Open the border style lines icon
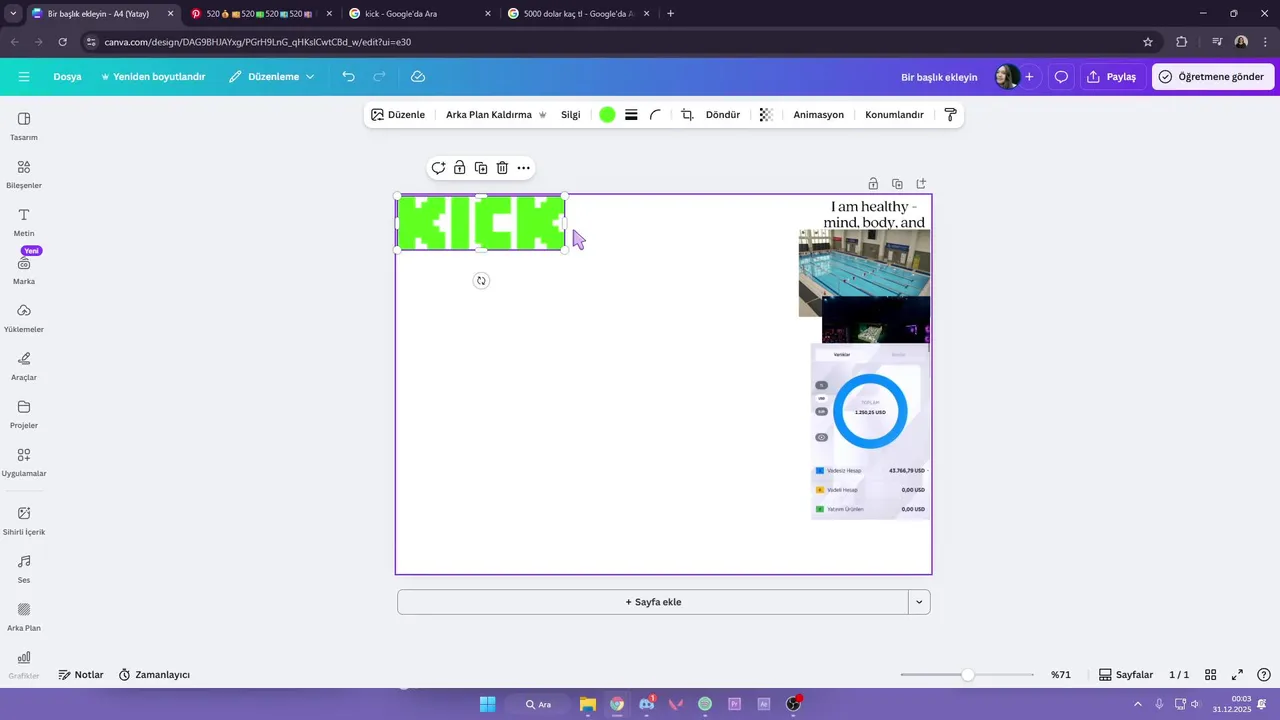Image resolution: width=1280 pixels, height=720 pixels. (x=631, y=115)
